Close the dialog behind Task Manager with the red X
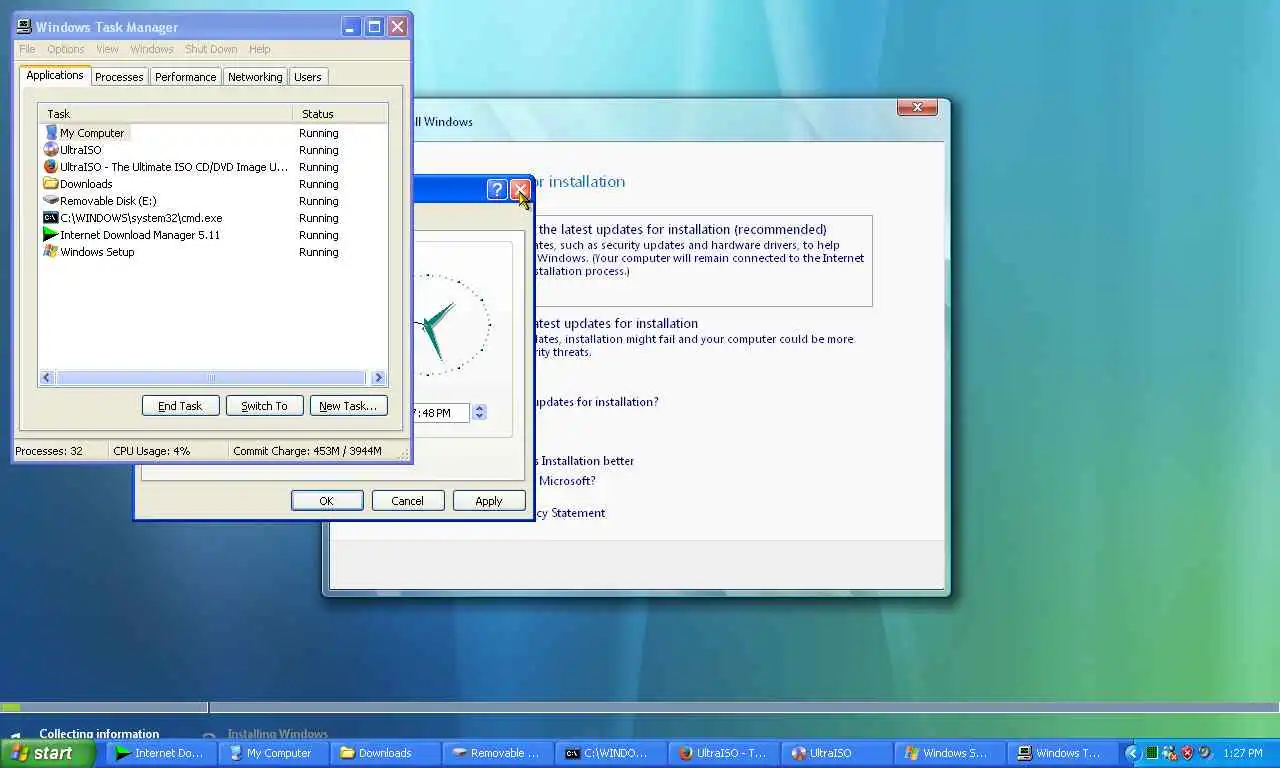The height and width of the screenshot is (768, 1280). pyautogui.click(x=519, y=190)
